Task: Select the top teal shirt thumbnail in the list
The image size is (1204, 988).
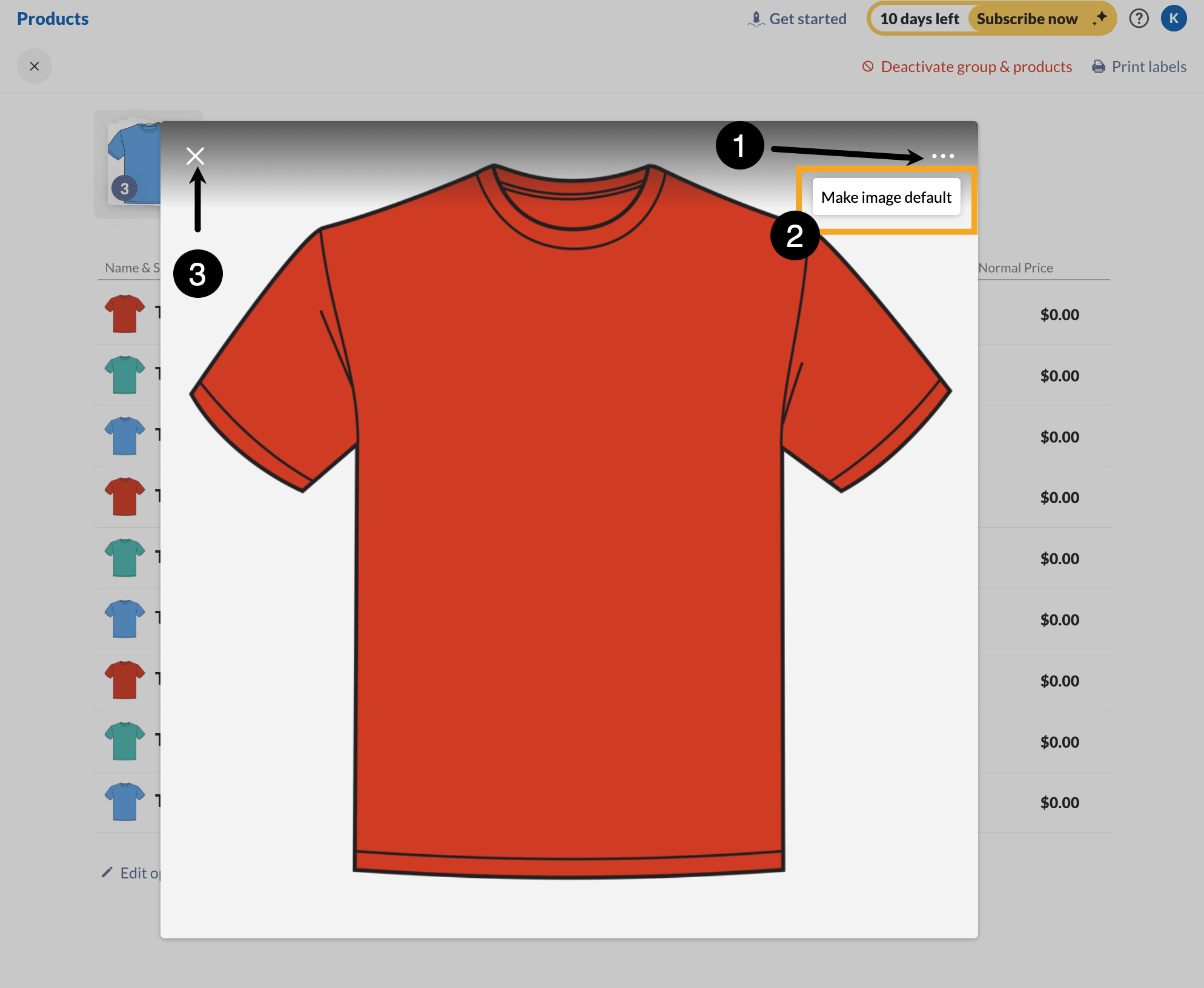Action: click(125, 375)
